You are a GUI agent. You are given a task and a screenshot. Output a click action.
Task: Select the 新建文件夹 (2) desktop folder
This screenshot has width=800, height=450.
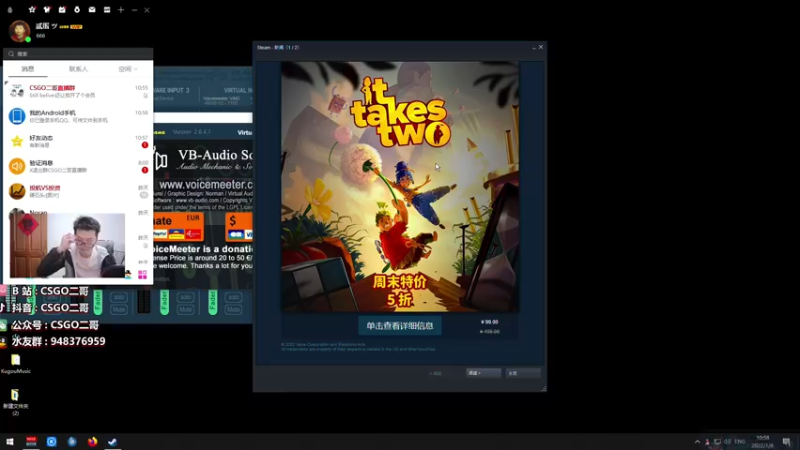(x=16, y=402)
